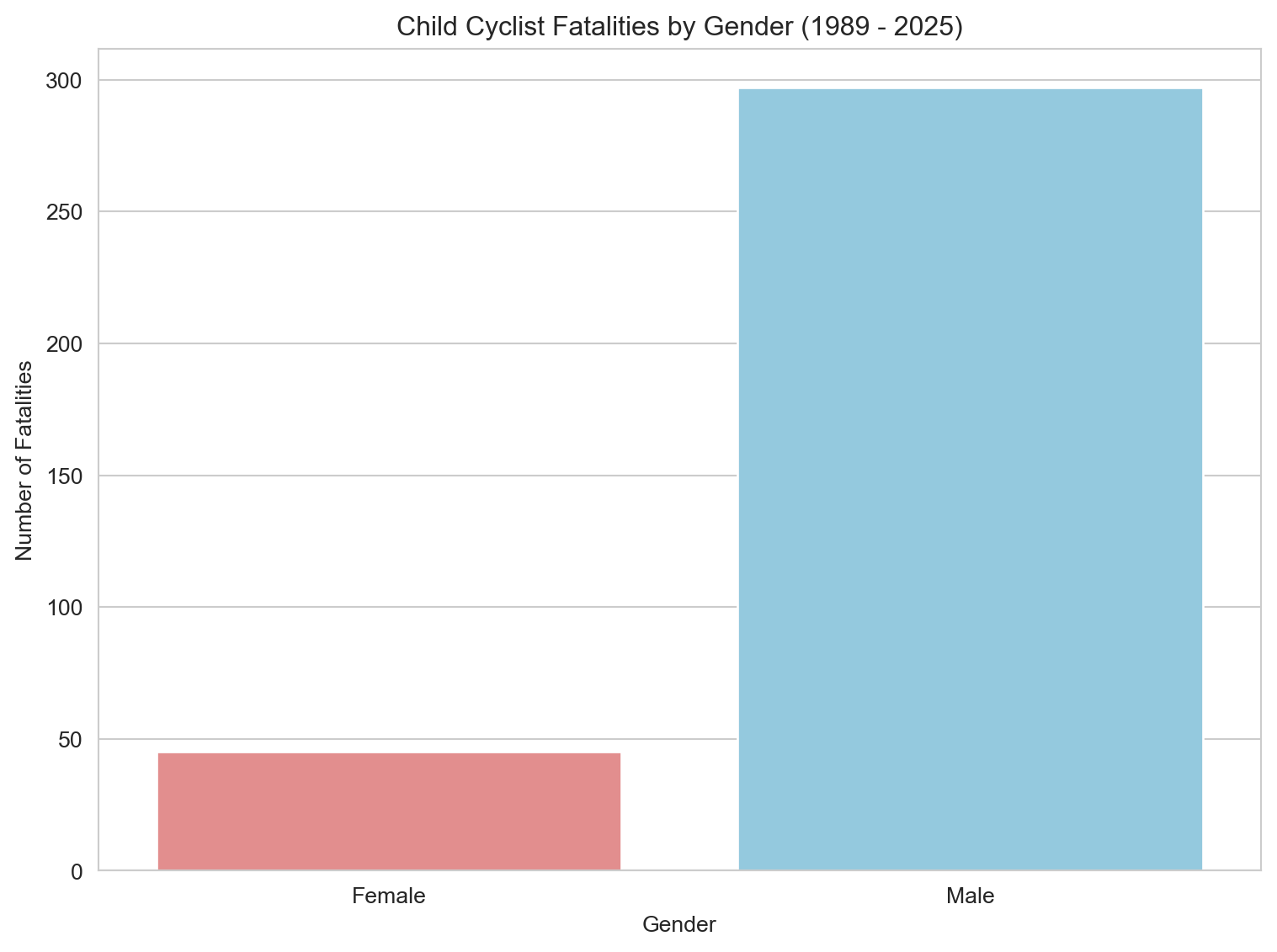Click the chart title text
The height and width of the screenshot is (952, 1277).
pyautogui.click(x=678, y=27)
